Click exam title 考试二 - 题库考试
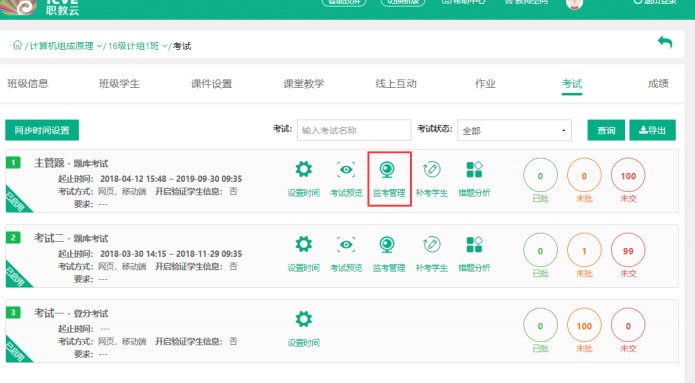The image size is (695, 383). tap(71, 238)
